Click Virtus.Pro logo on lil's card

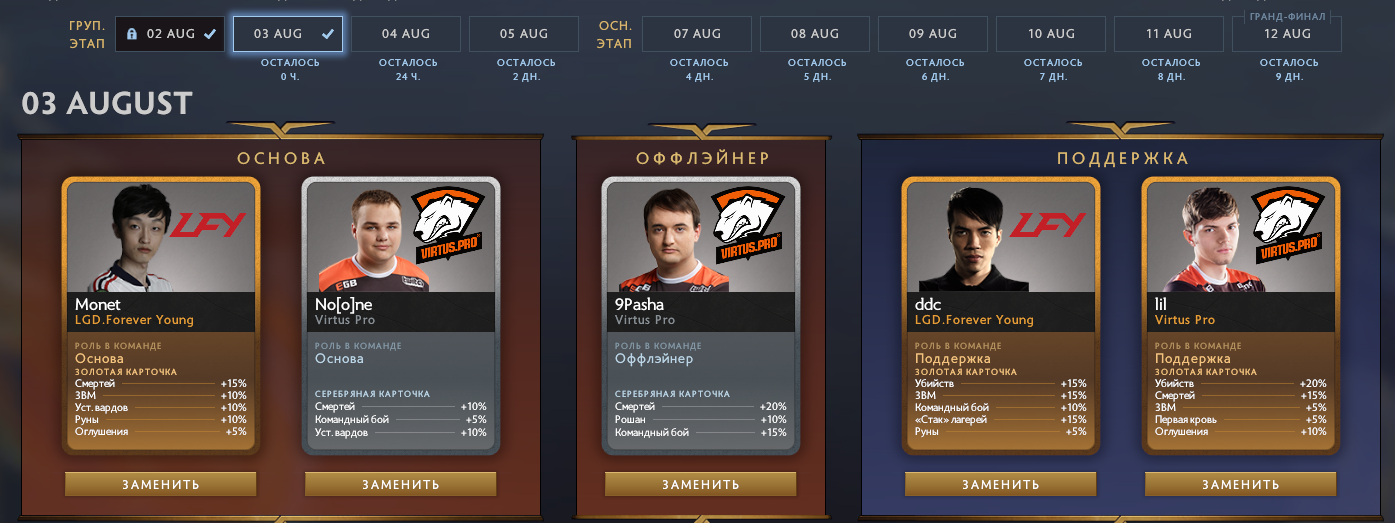click(1287, 222)
